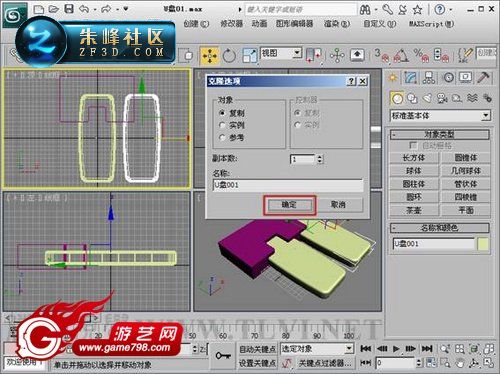Activate the Select and Scale tool

click(x=250, y=55)
